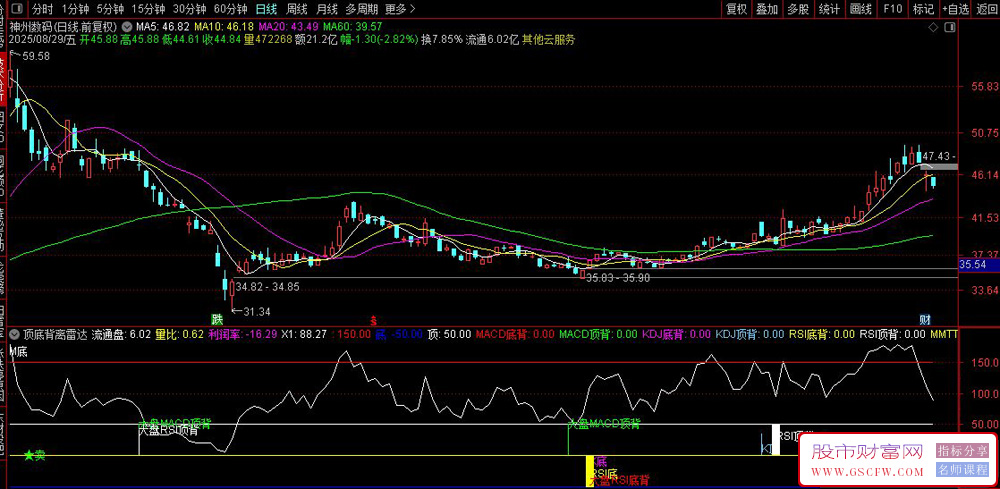
Task: Switch to the 15分钟 period
Action: tap(147, 9)
